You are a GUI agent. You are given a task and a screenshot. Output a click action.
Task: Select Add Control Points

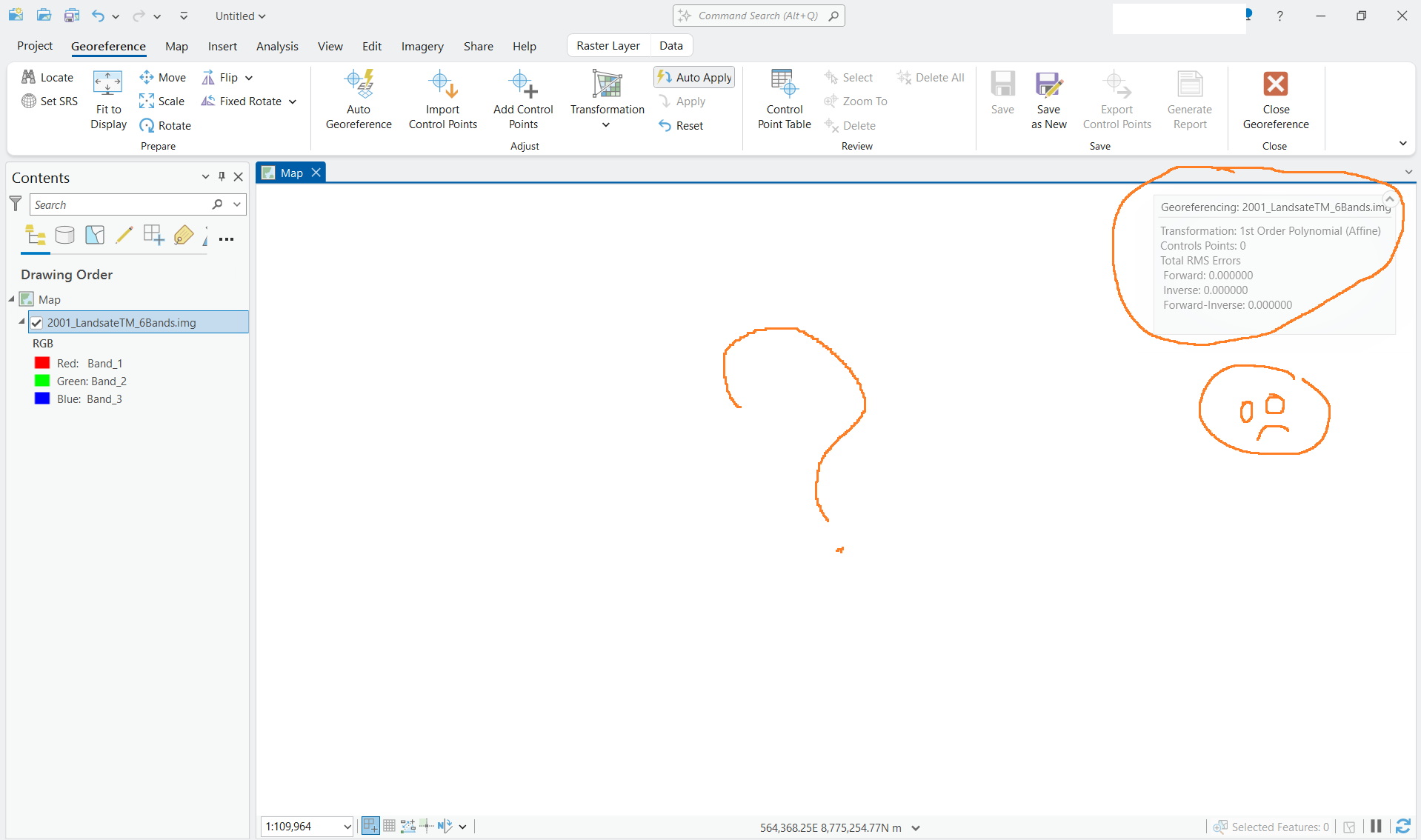(x=524, y=99)
